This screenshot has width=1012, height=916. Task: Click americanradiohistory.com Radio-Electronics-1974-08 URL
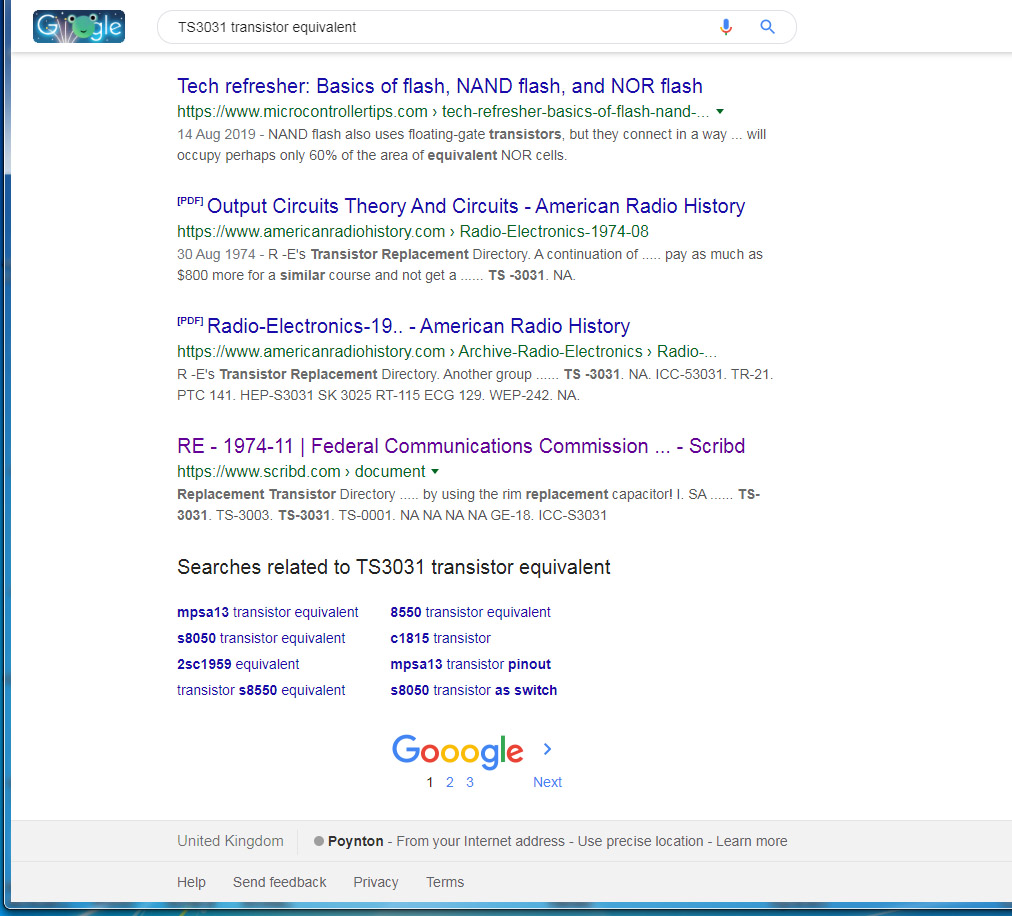(x=412, y=232)
